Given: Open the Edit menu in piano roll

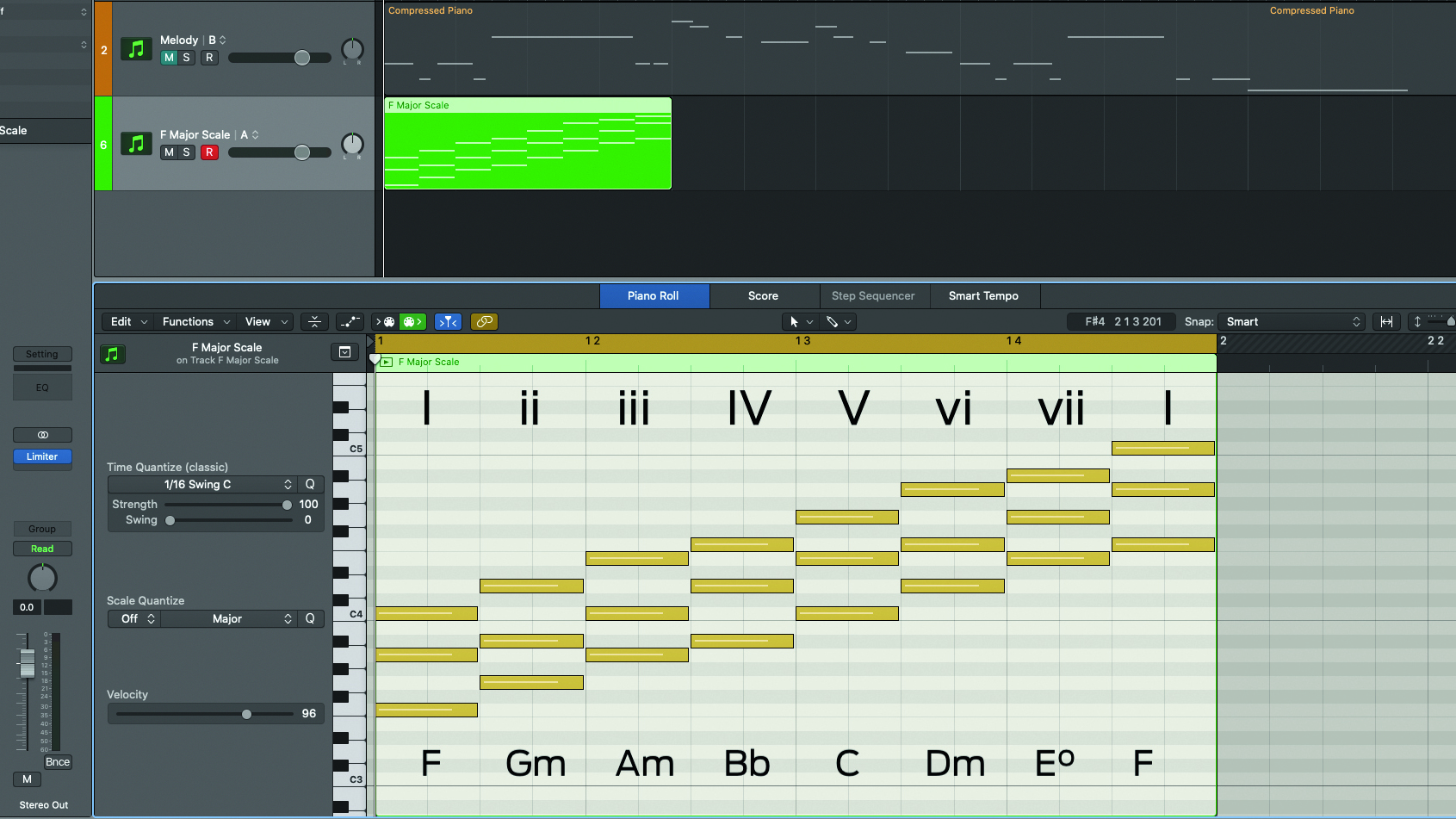Looking at the screenshot, I should click(x=128, y=321).
